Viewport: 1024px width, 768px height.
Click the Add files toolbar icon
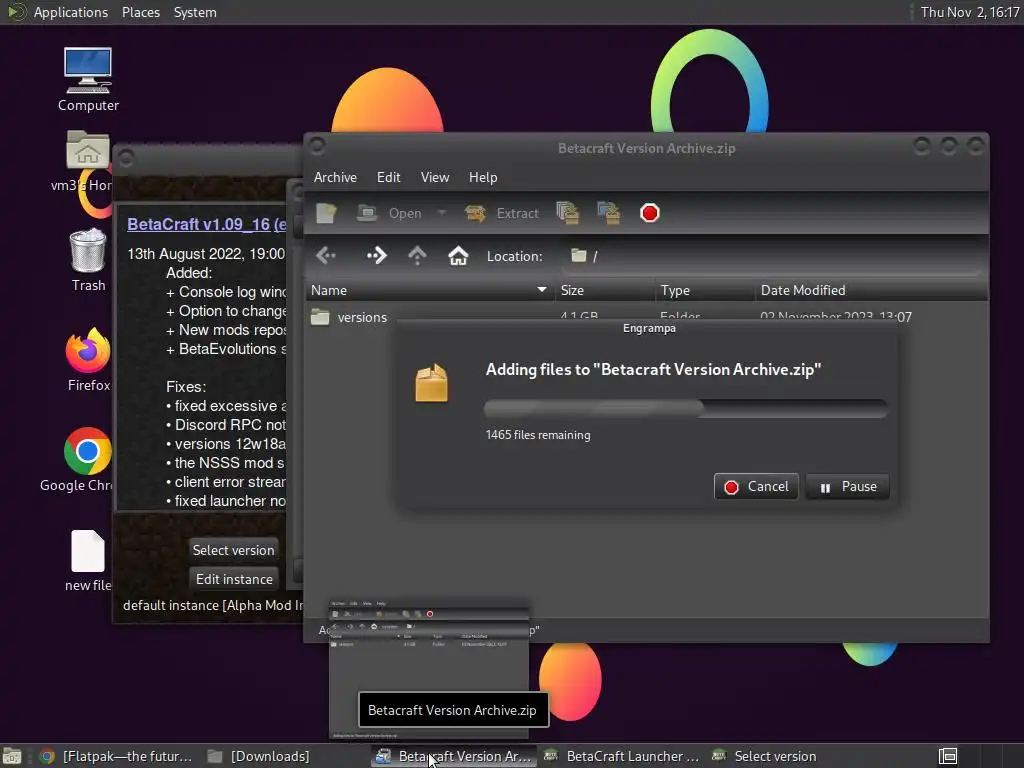568,213
